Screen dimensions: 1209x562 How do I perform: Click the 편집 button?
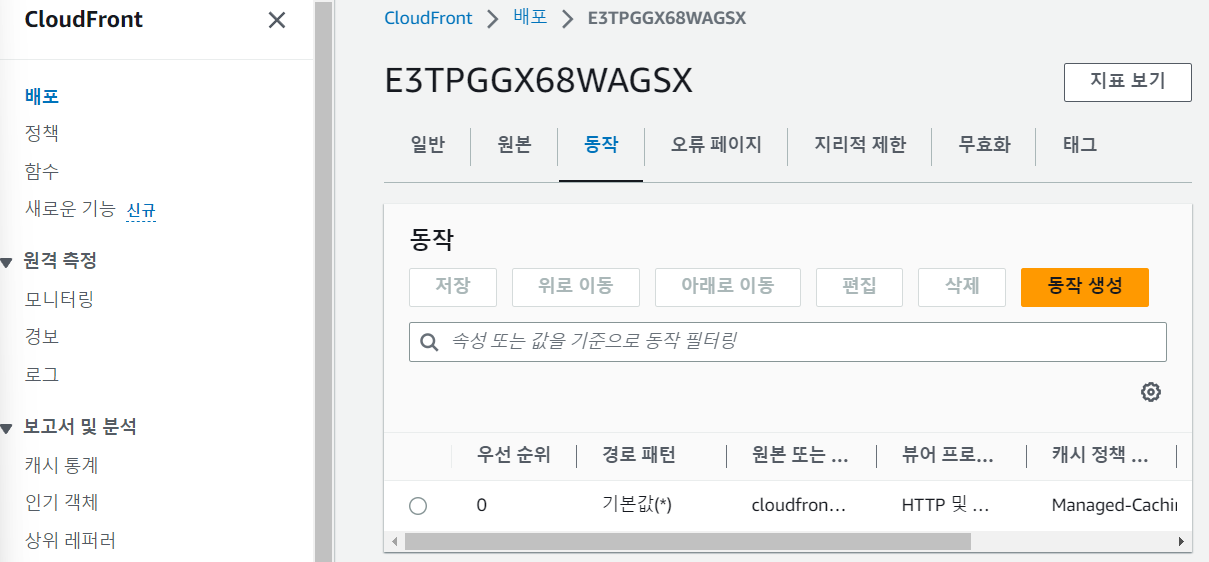(860, 287)
